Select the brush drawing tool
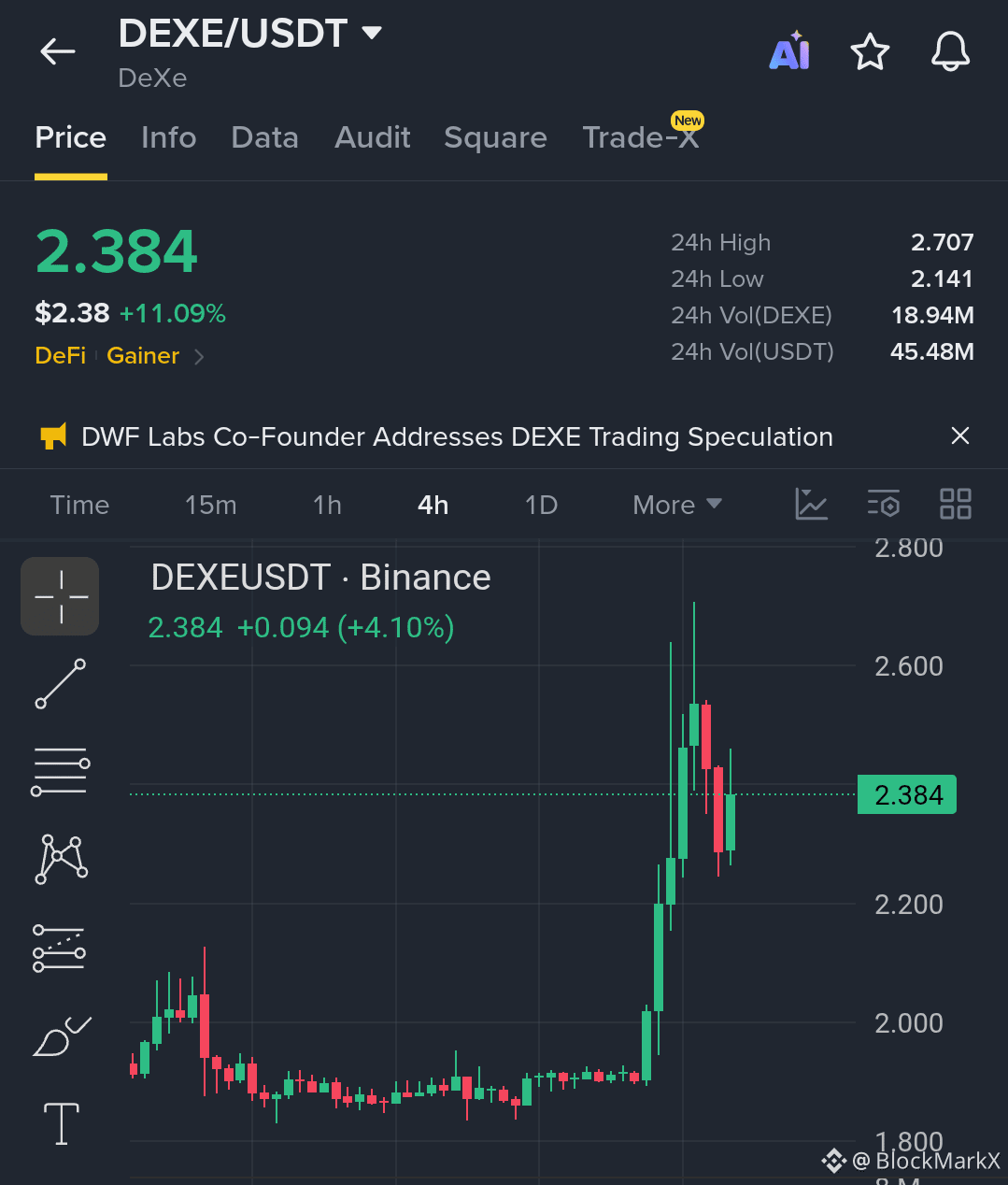 [62, 1035]
